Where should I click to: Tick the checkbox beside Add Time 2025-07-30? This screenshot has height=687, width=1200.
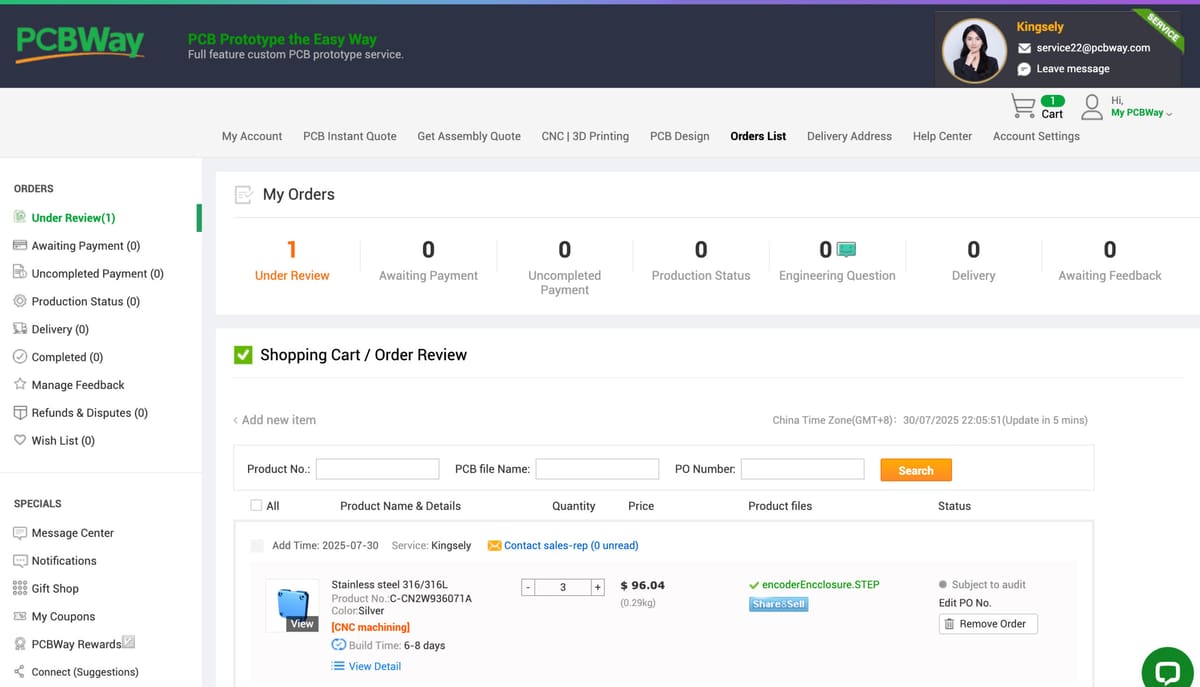point(258,546)
